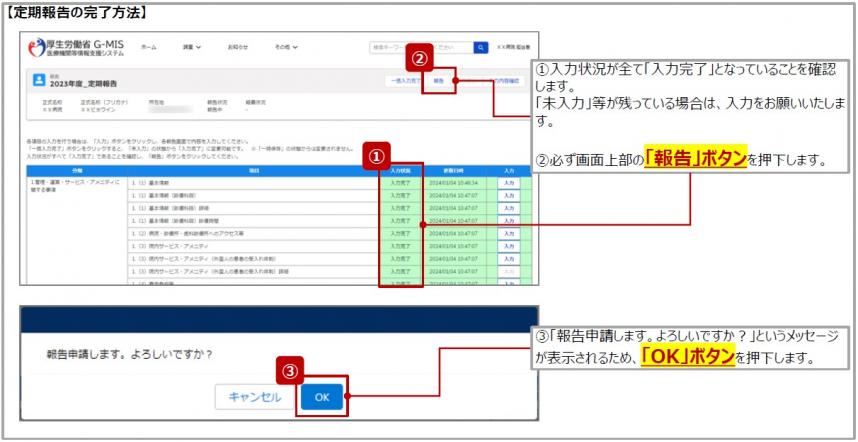Click 入力 button for アクセス等 row
Image resolution: width=858 pixels, height=442 pixels.
point(508,233)
